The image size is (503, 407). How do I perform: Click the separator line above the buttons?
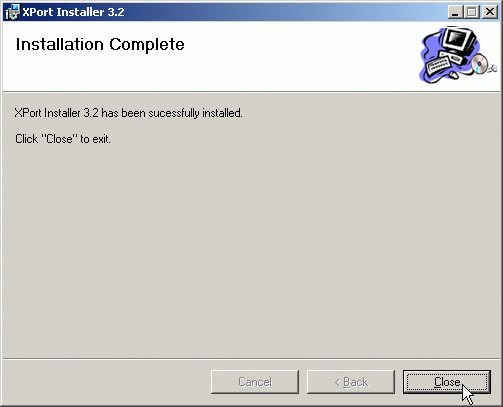point(251,359)
